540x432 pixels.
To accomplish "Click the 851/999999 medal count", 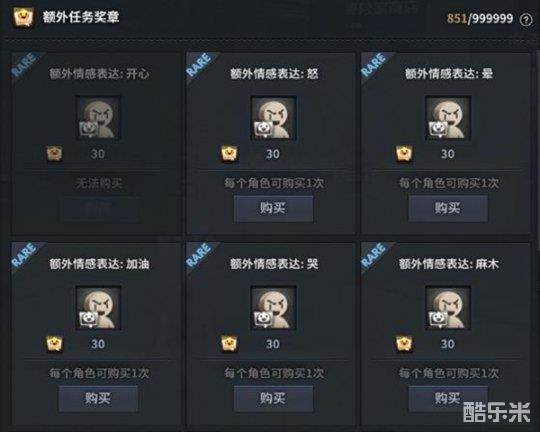I will coord(480,18).
